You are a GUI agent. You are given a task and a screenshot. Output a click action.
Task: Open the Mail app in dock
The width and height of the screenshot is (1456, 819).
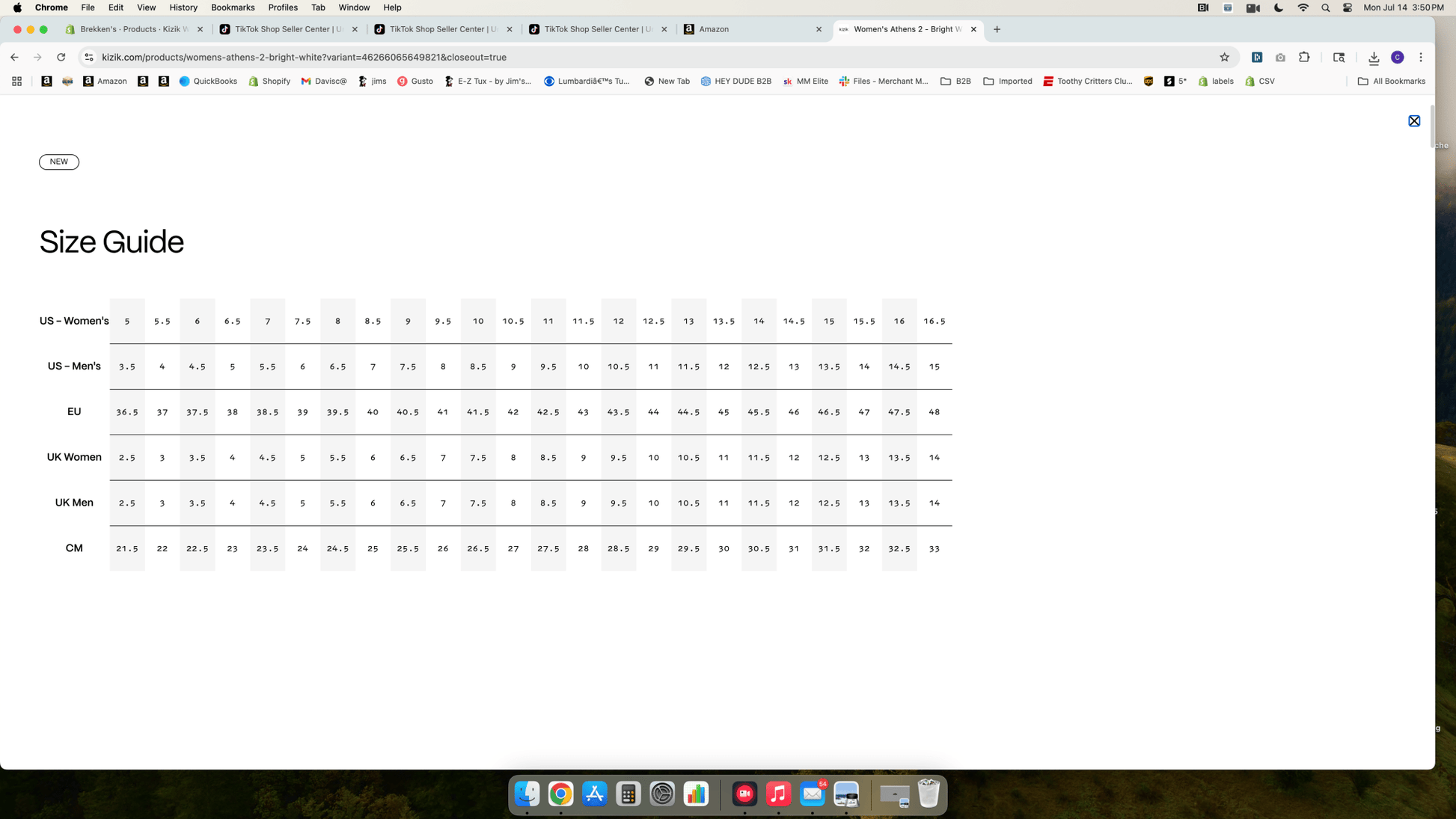pyautogui.click(x=812, y=794)
